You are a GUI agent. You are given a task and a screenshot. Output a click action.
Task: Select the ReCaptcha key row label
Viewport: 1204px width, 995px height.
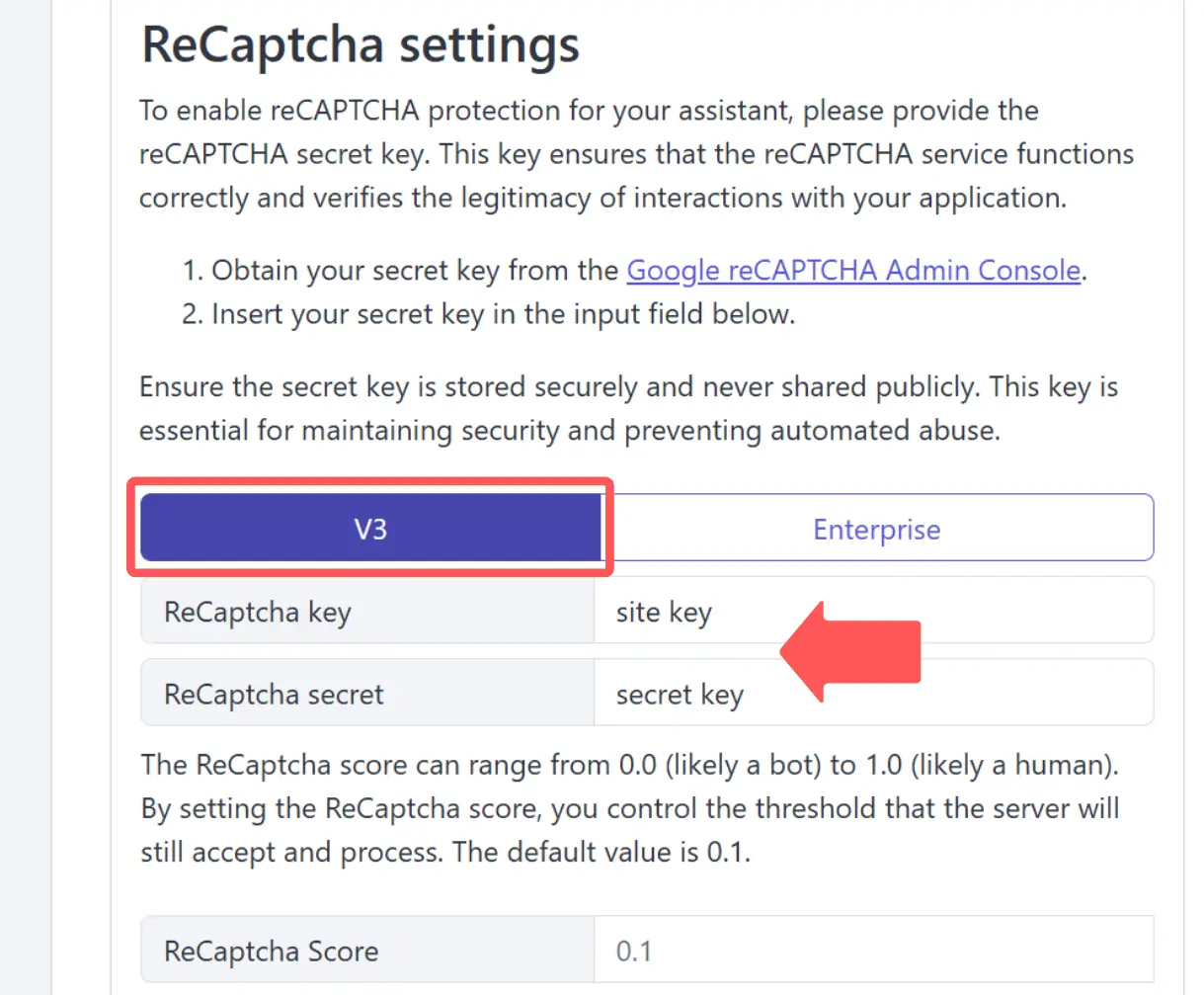tap(257, 611)
